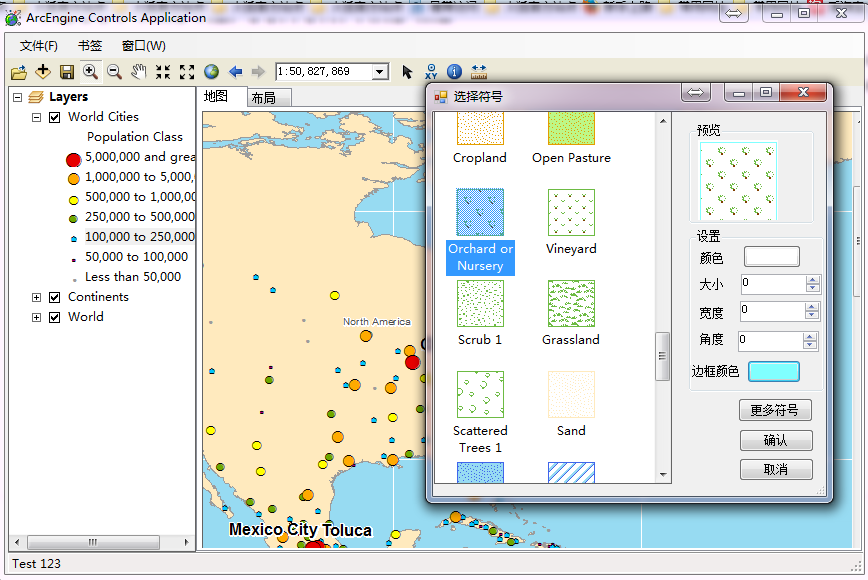This screenshot has width=868, height=580.
Task: Click the 边框颜色 outline color swatch
Action: [774, 371]
